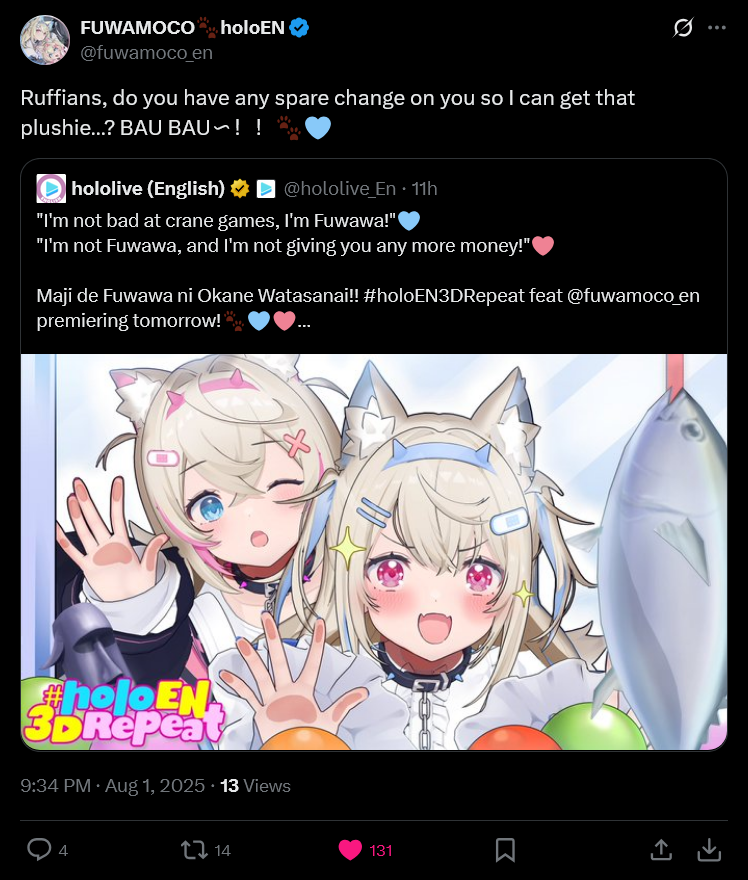748x880 pixels.
Task: Open the three-dot more options menu
Action: click(x=717, y=28)
